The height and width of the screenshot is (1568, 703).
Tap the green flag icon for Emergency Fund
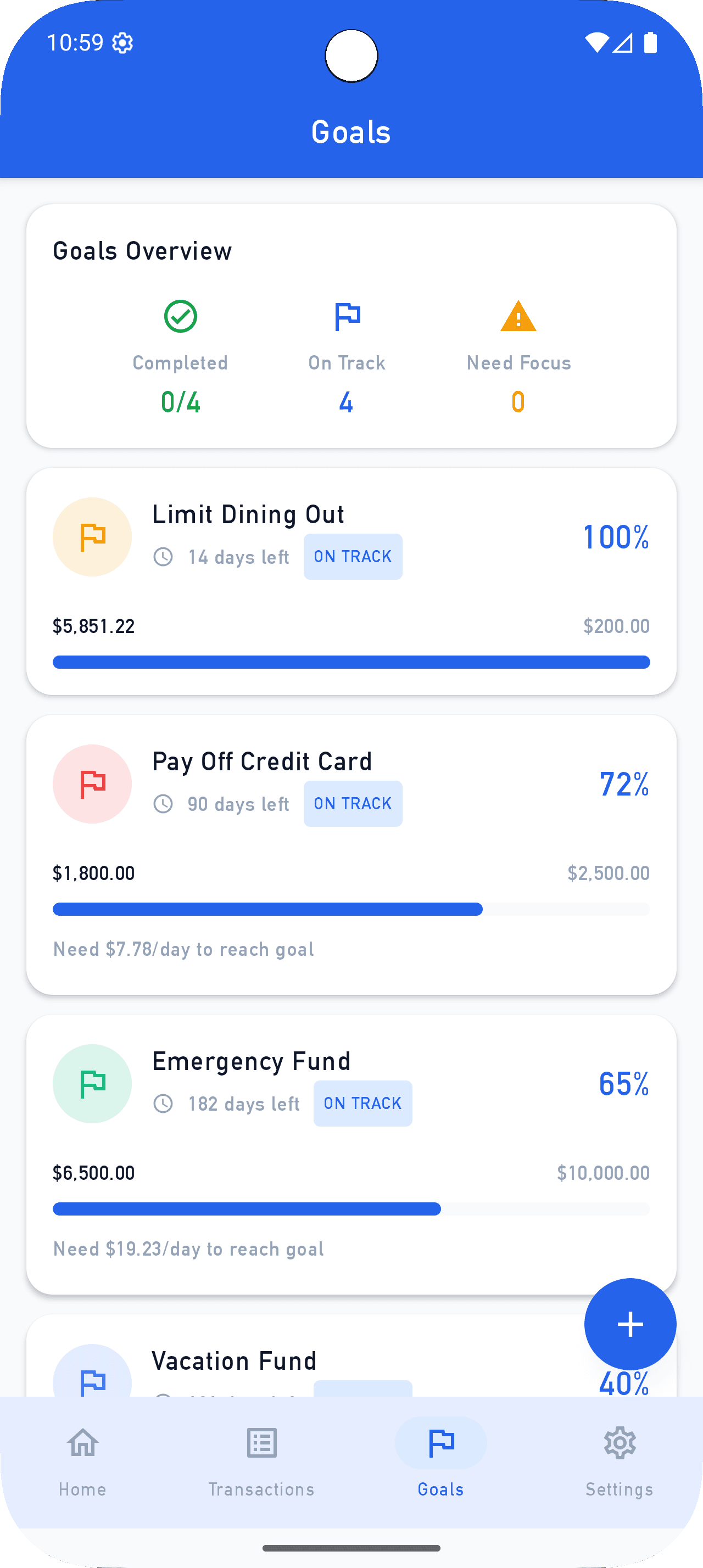point(92,1083)
